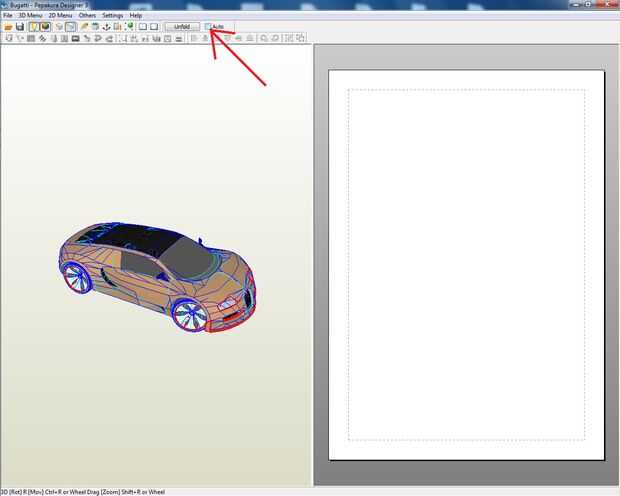620x496 pixels.
Task: Select the yellow pencil tool icon
Action: 84,27
